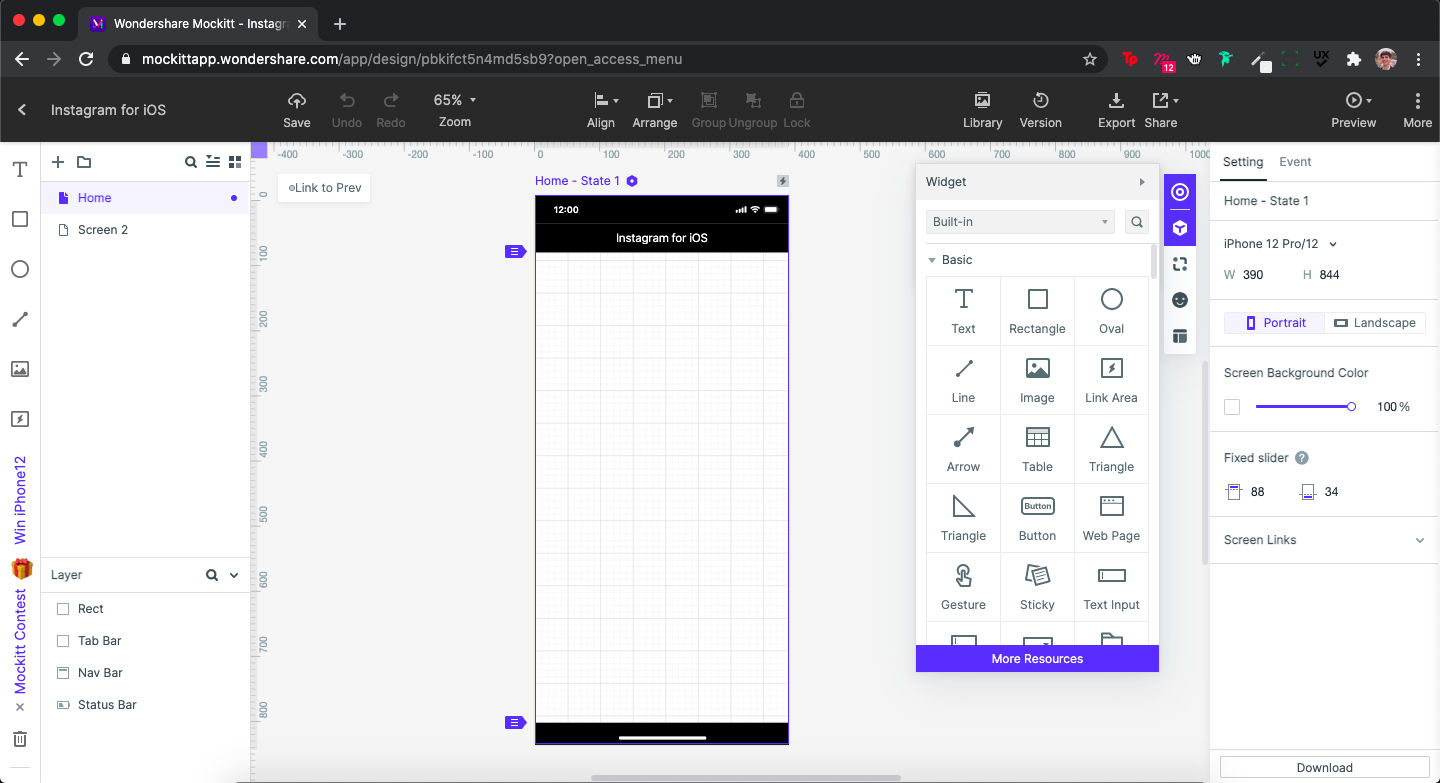This screenshot has width=1440, height=783.
Task: Pick the Table widget
Action: tap(1037, 449)
